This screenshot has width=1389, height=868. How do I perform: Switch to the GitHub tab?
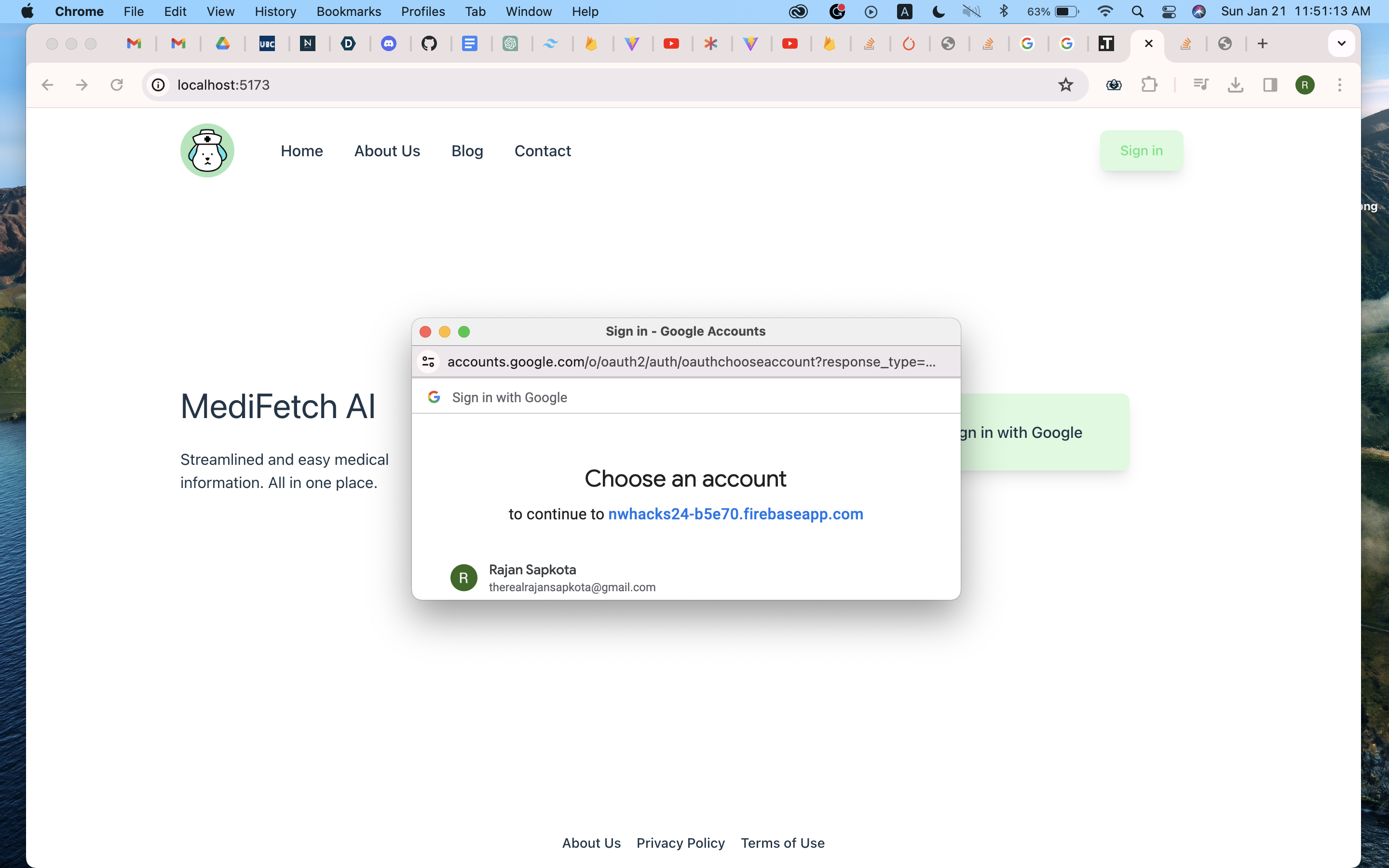click(429, 43)
